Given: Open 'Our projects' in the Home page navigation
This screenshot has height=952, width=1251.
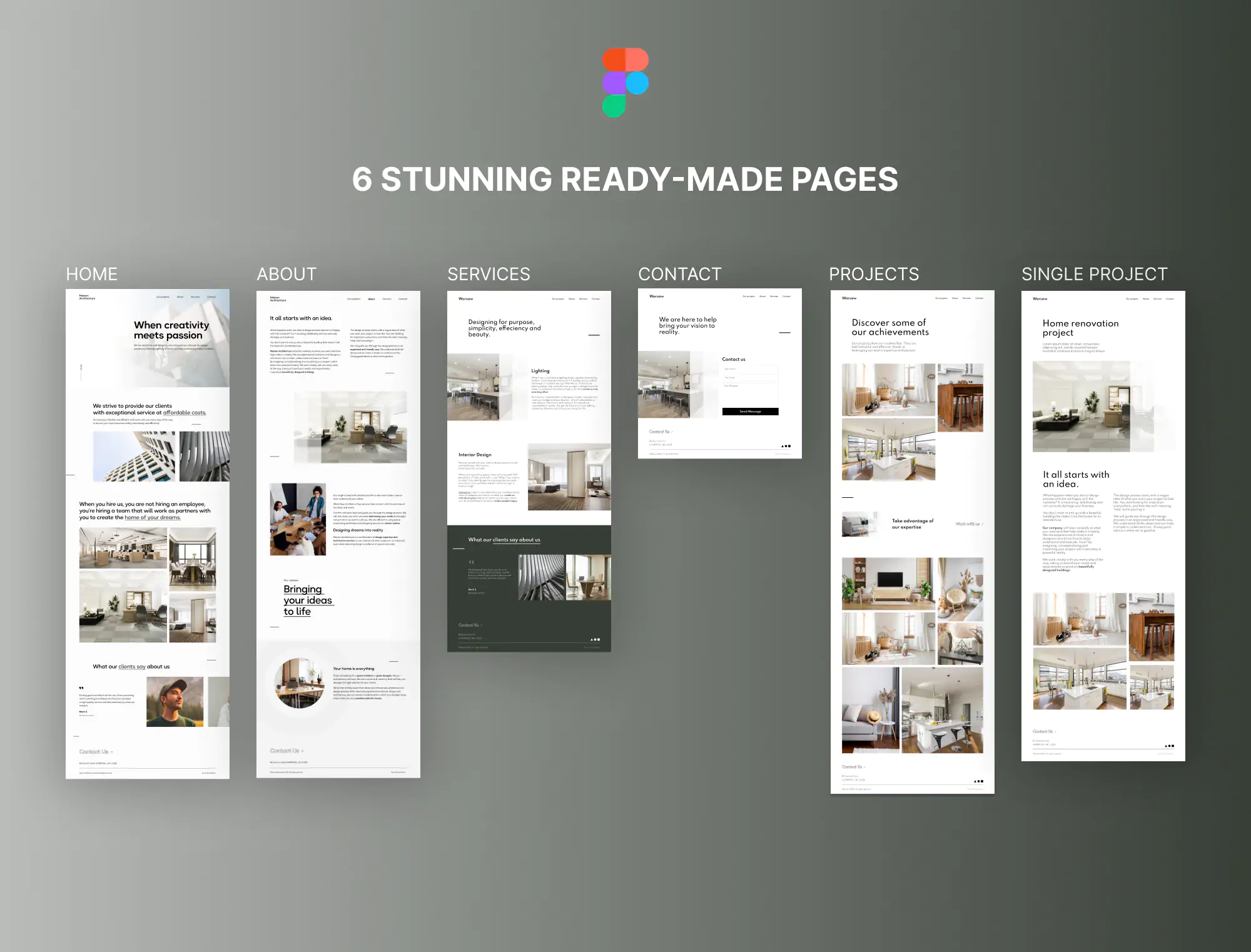Looking at the screenshot, I should [163, 296].
